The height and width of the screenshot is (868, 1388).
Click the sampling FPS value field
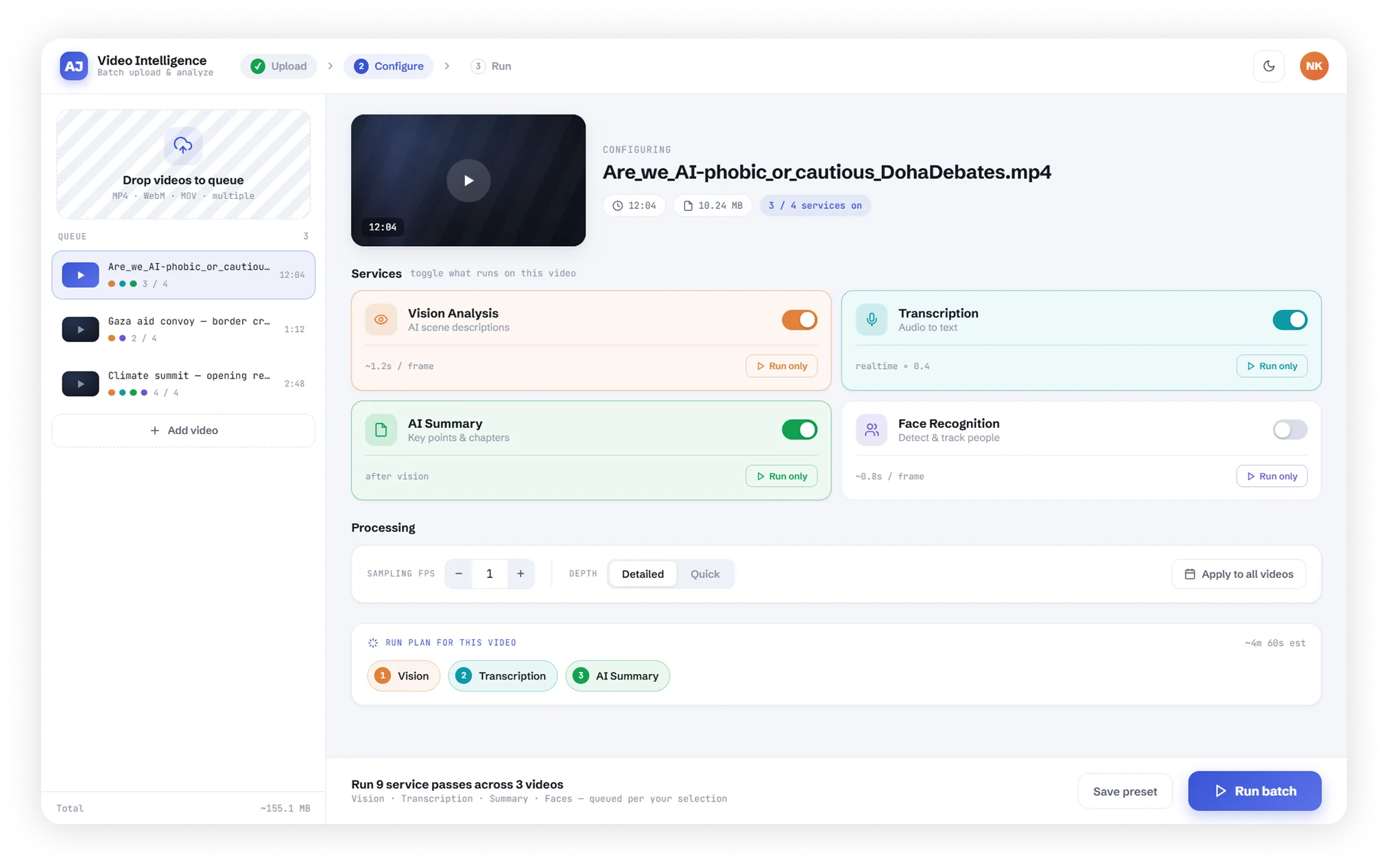coord(490,574)
